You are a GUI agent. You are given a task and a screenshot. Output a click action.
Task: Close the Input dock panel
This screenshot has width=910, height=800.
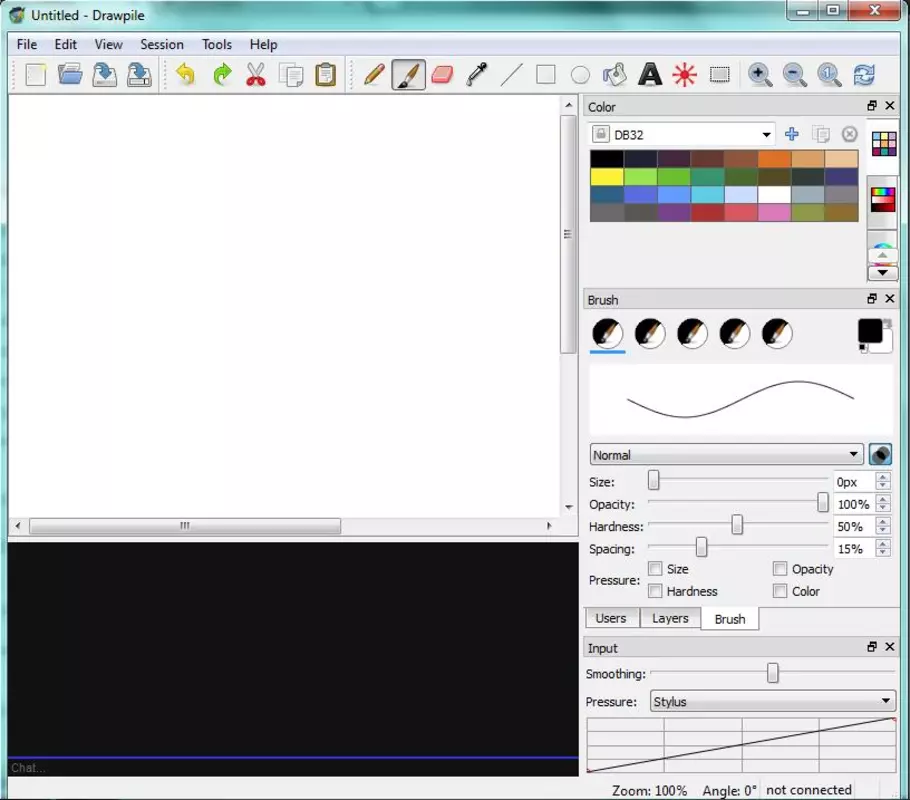click(890, 647)
